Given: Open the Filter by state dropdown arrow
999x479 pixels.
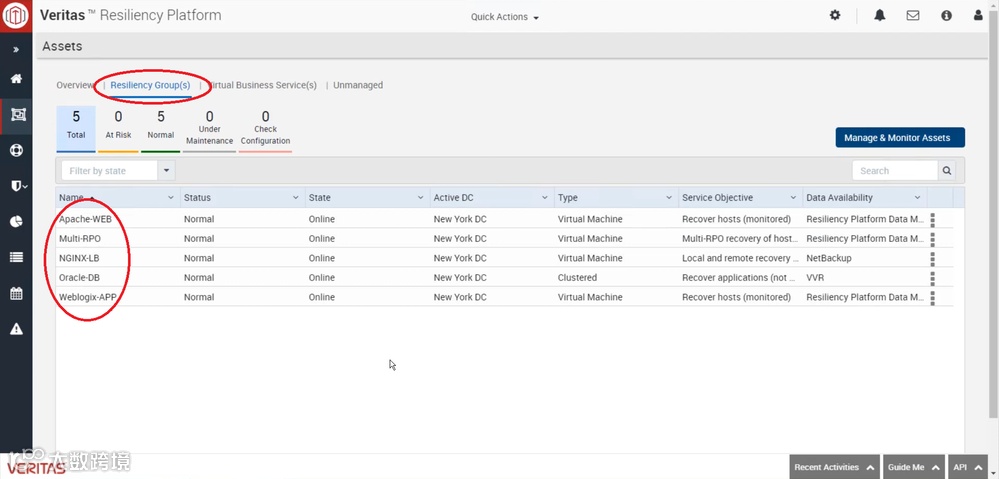Looking at the screenshot, I should point(166,171).
